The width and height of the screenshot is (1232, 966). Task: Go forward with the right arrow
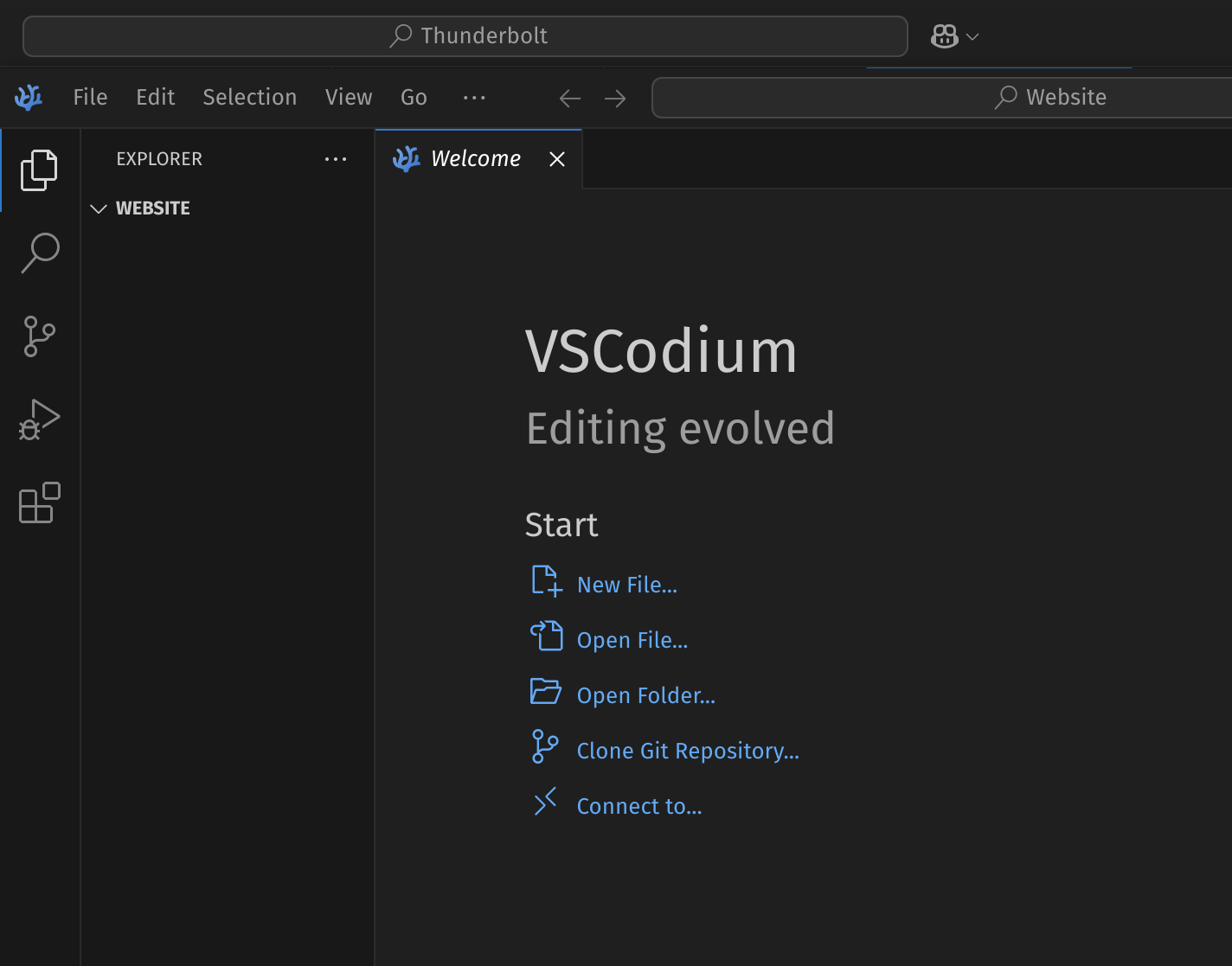(x=615, y=99)
